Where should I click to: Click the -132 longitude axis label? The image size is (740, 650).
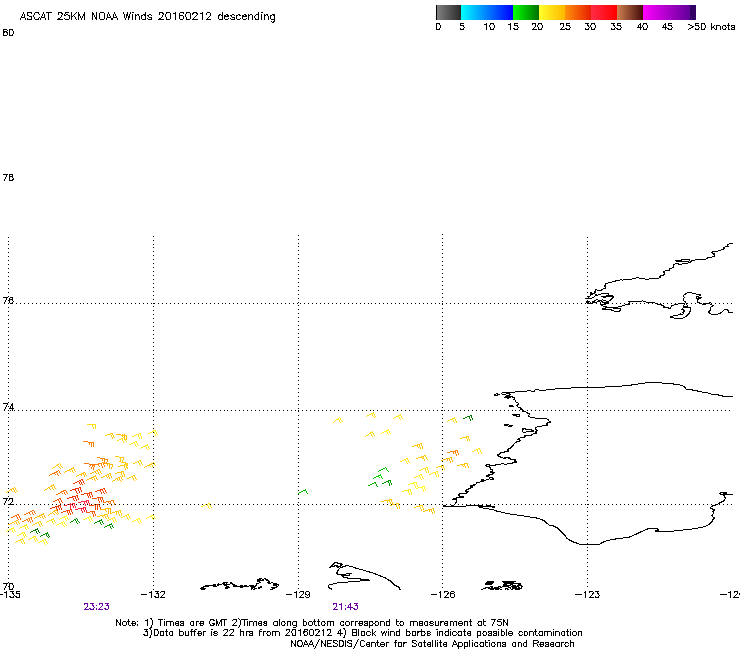point(153,594)
